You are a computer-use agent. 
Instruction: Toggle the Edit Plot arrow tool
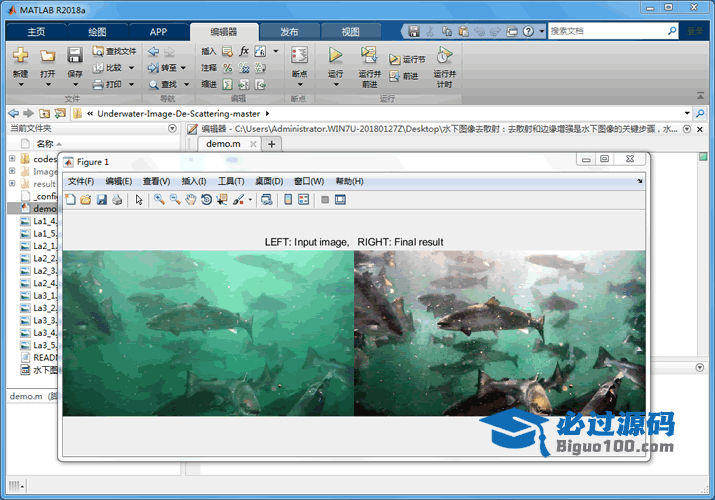point(139,200)
